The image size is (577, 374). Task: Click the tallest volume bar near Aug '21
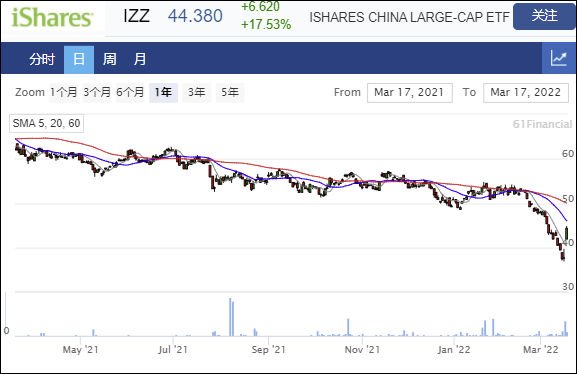230,317
